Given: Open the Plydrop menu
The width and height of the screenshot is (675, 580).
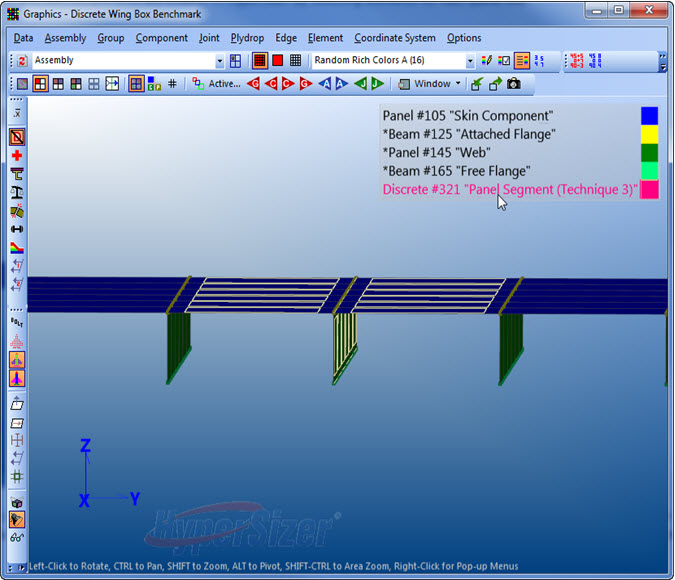Looking at the screenshot, I should [x=247, y=38].
